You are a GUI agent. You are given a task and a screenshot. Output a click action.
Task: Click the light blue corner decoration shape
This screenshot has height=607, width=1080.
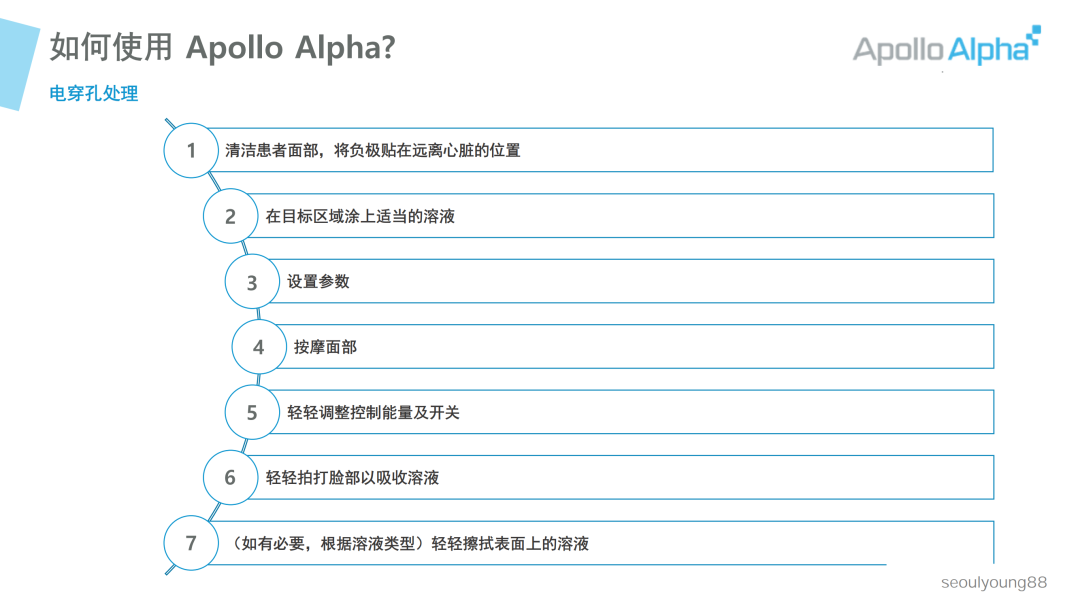coord(17,64)
